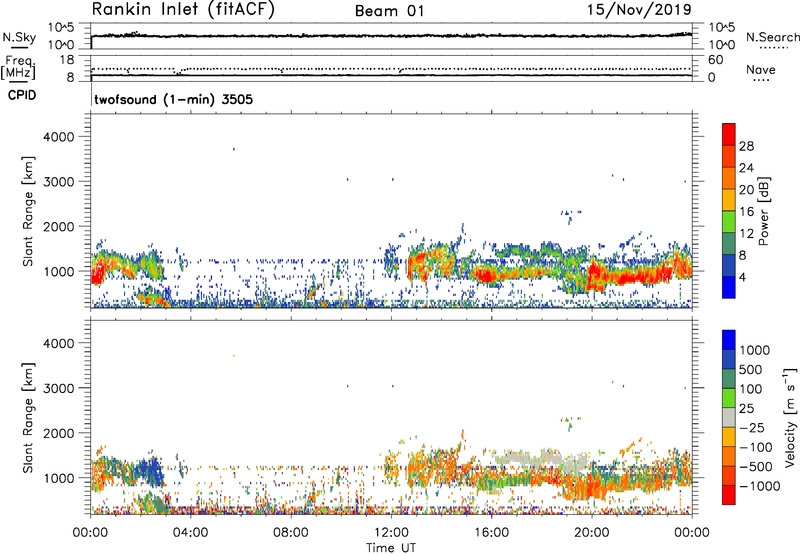Click the '12:00' time axis tick label

tap(391, 533)
